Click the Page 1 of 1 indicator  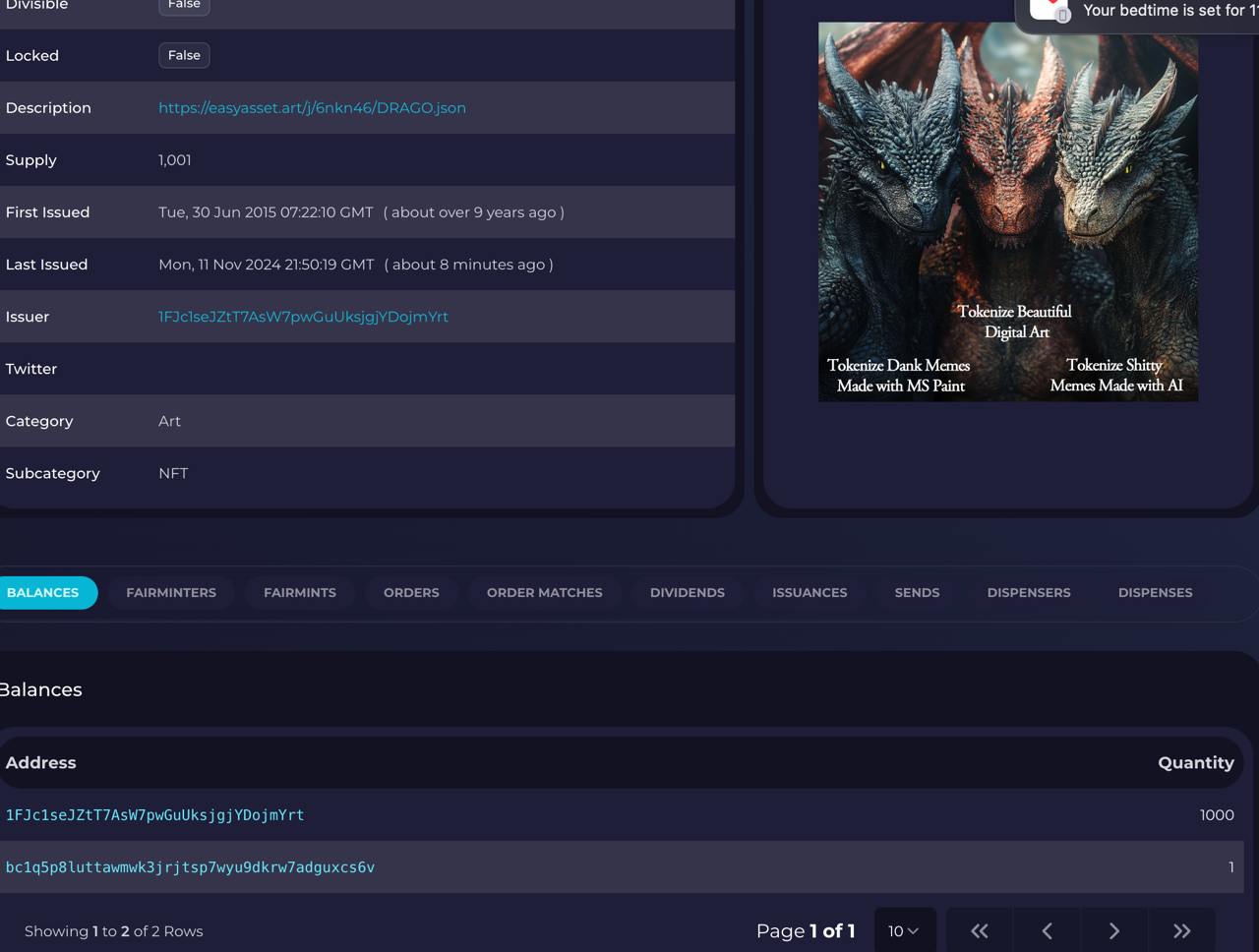click(806, 931)
